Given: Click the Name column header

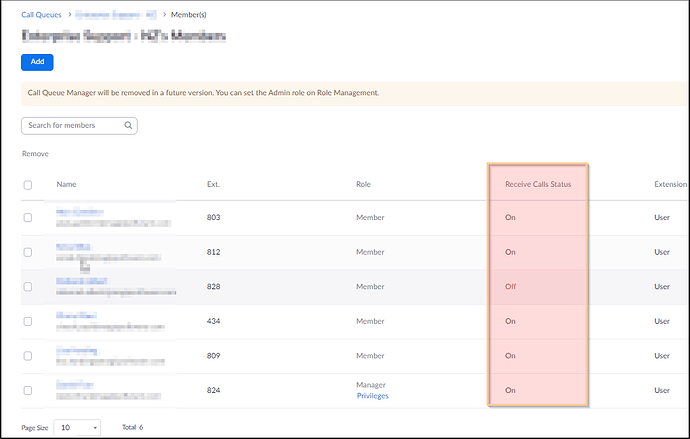Looking at the screenshot, I should 66,184.
